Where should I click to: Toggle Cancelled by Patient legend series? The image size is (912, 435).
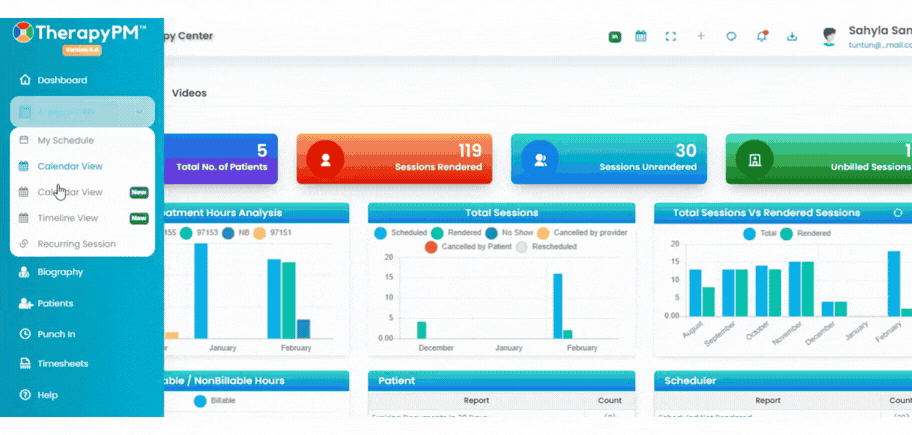(x=468, y=247)
